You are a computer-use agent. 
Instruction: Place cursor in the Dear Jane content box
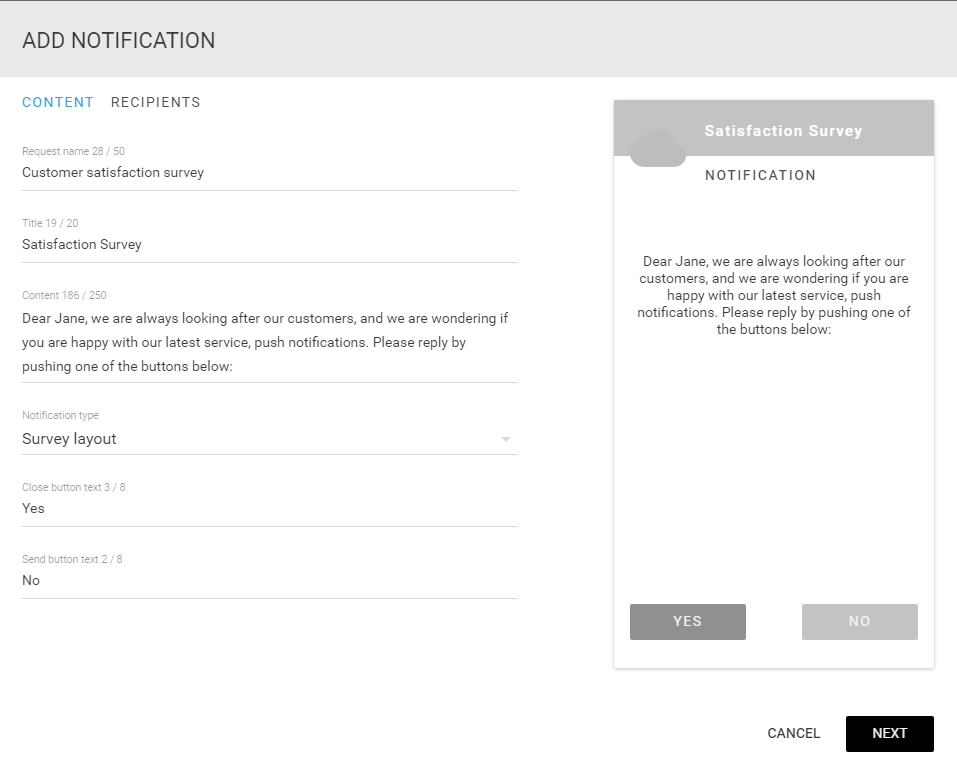click(x=270, y=342)
